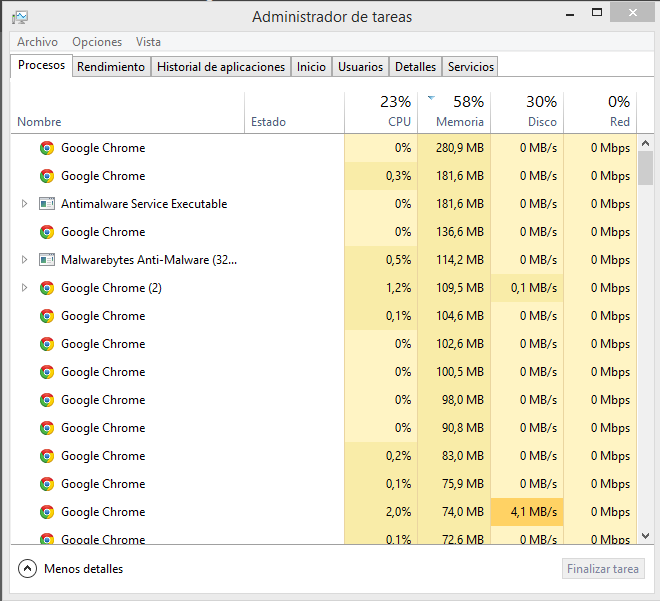Click the Google Chrome (2) name
Image resolution: width=660 pixels, height=601 pixels.
[111, 288]
